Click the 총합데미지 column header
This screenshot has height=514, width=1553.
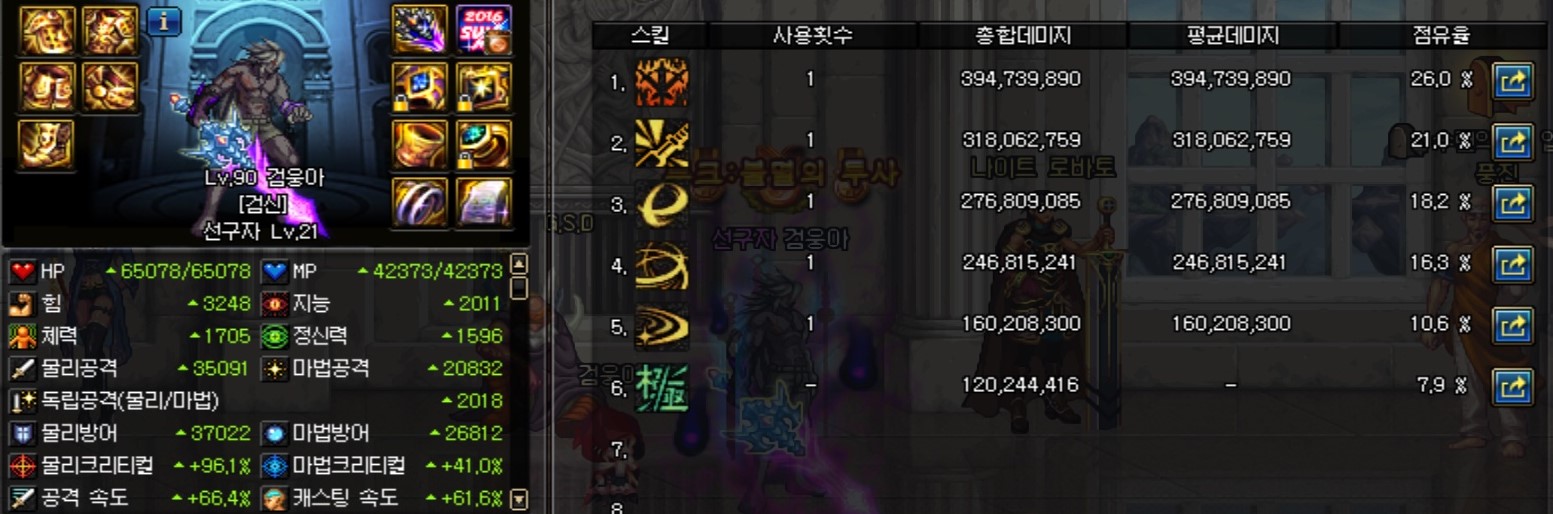click(1023, 36)
